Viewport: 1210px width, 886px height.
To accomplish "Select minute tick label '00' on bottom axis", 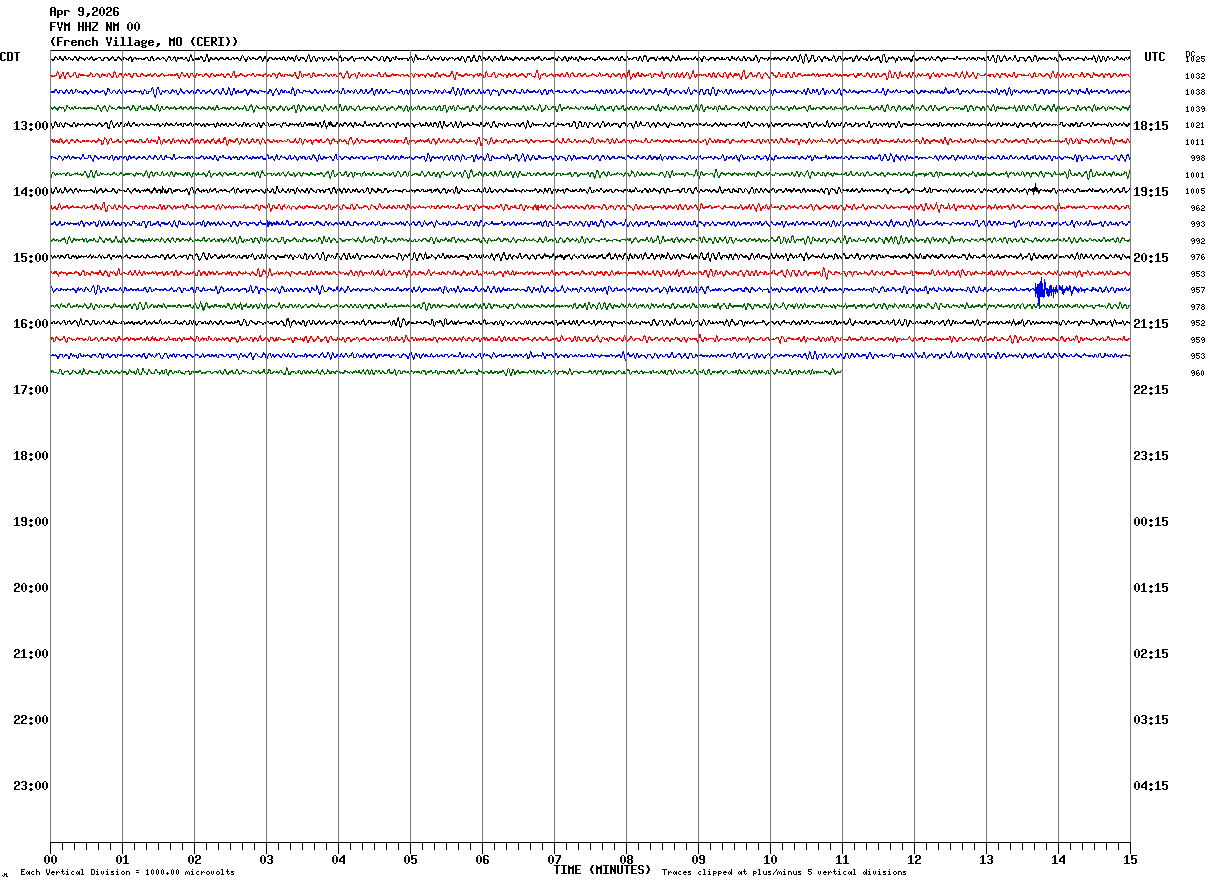I will point(50,860).
